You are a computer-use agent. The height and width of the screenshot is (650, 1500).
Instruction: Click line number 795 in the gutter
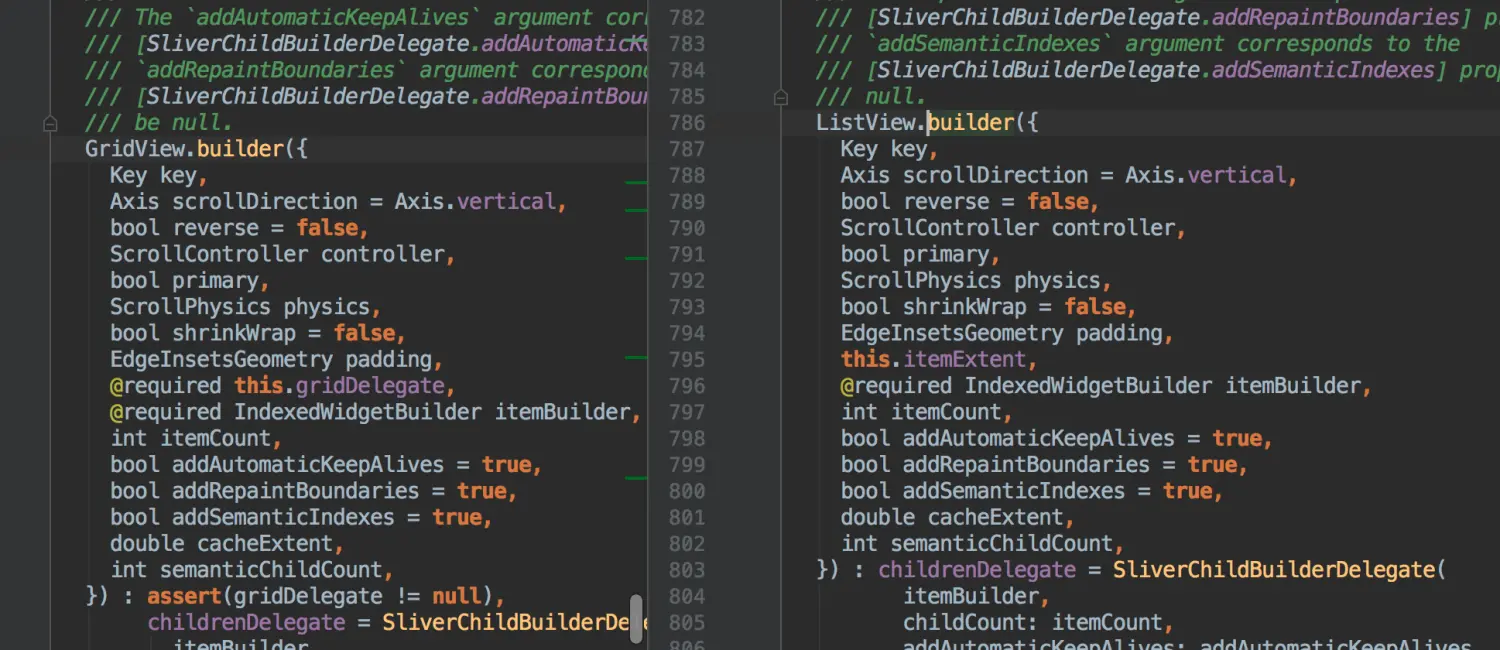pyautogui.click(x=686, y=360)
